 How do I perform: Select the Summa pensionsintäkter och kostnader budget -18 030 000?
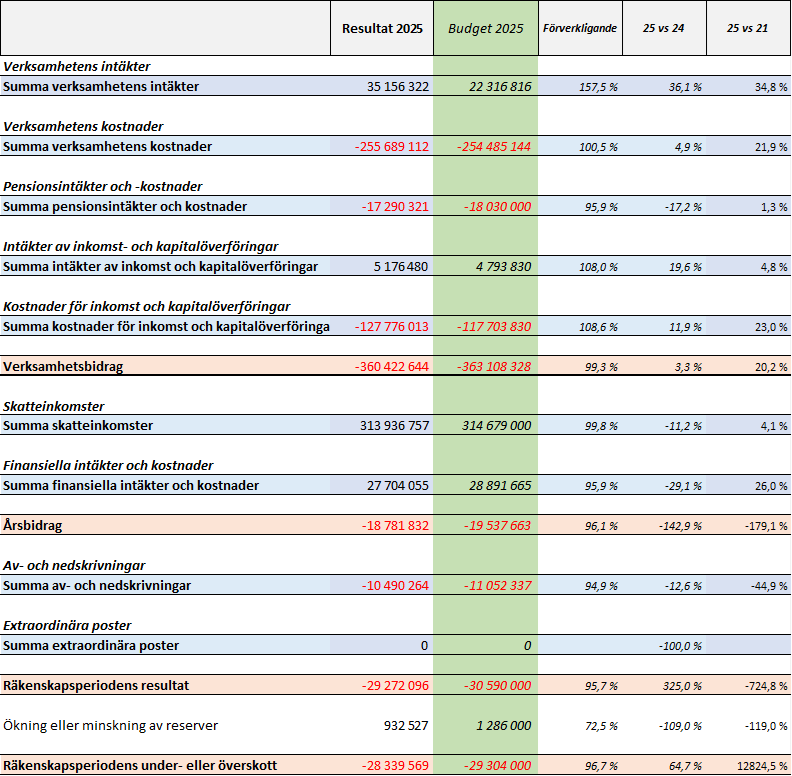(497, 207)
